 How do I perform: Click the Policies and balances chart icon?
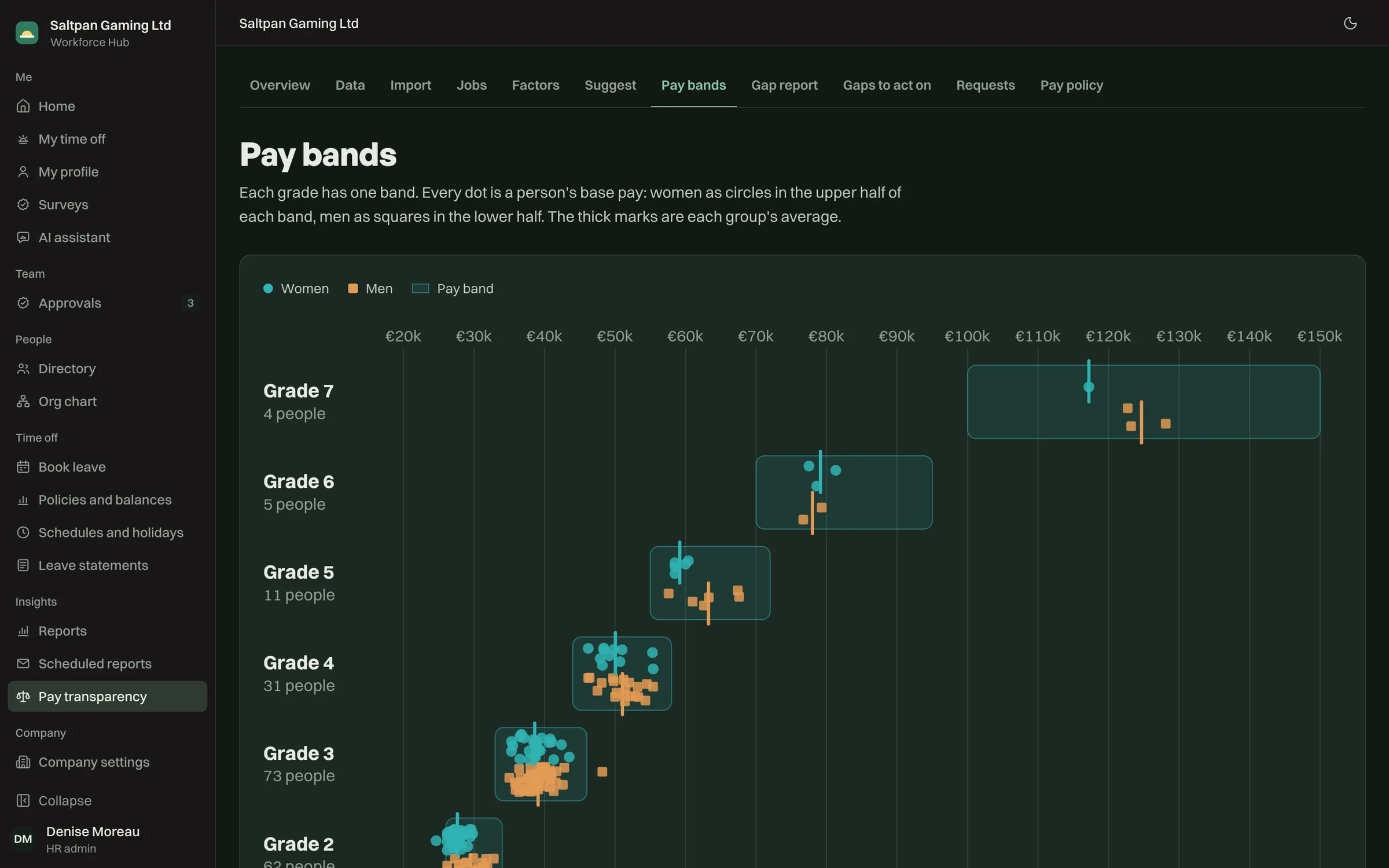[23, 499]
